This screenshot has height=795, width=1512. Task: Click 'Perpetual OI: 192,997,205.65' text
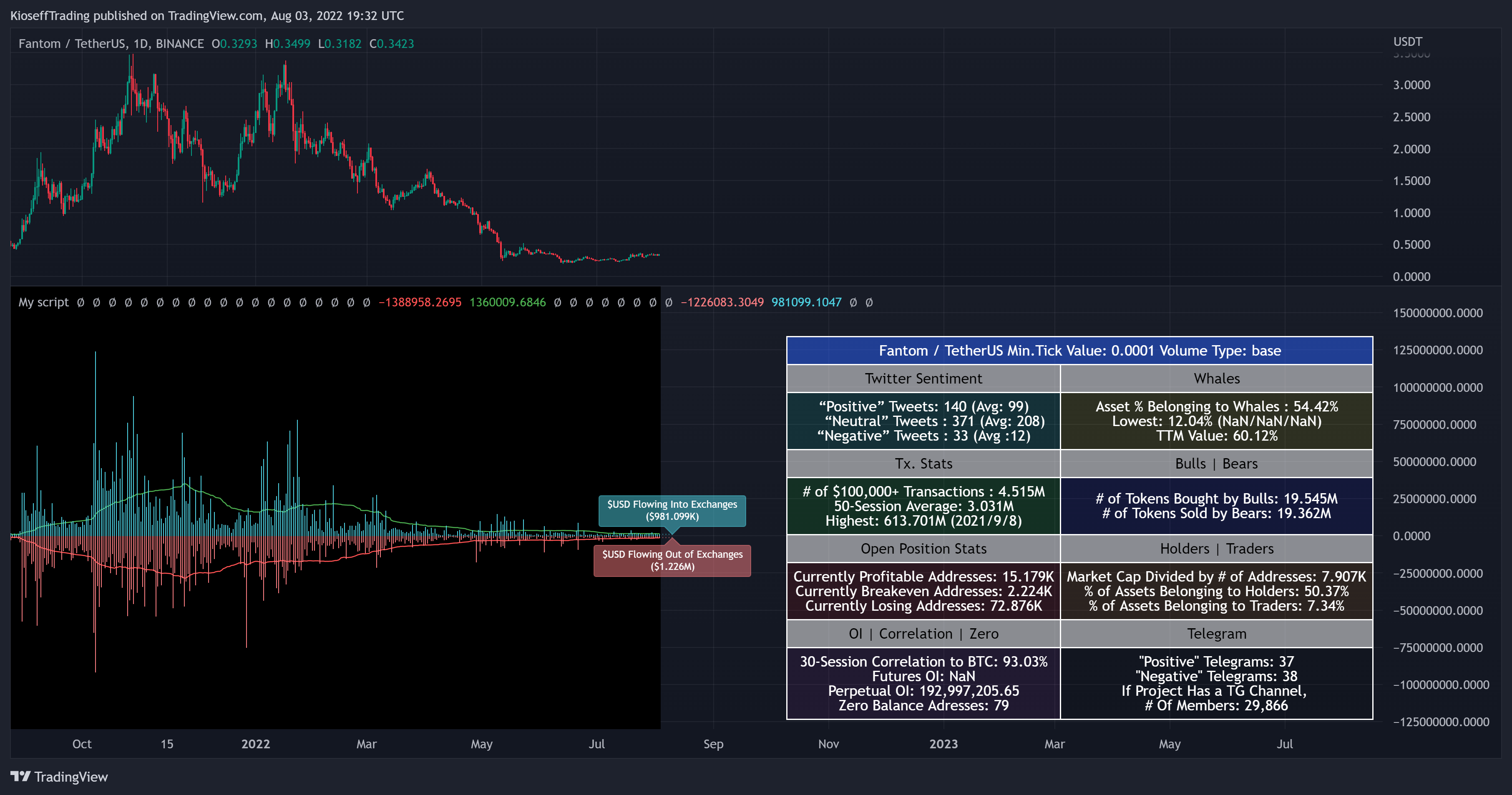tap(923, 691)
